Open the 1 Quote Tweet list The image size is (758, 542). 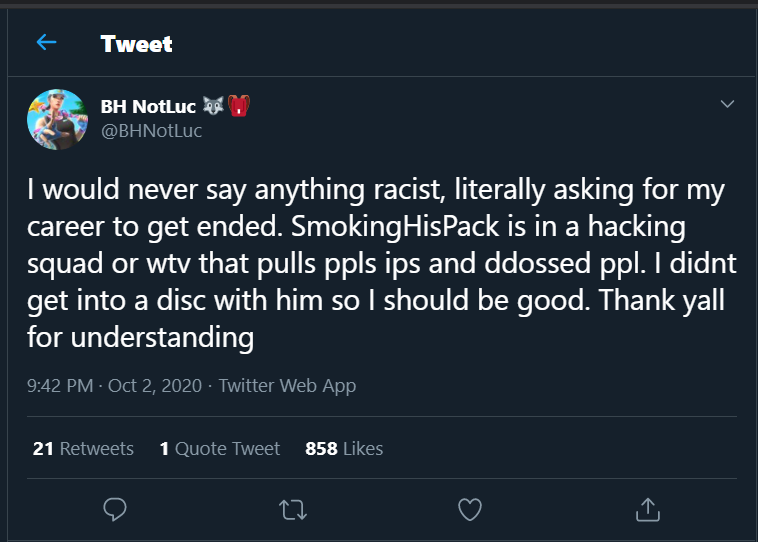[220, 449]
